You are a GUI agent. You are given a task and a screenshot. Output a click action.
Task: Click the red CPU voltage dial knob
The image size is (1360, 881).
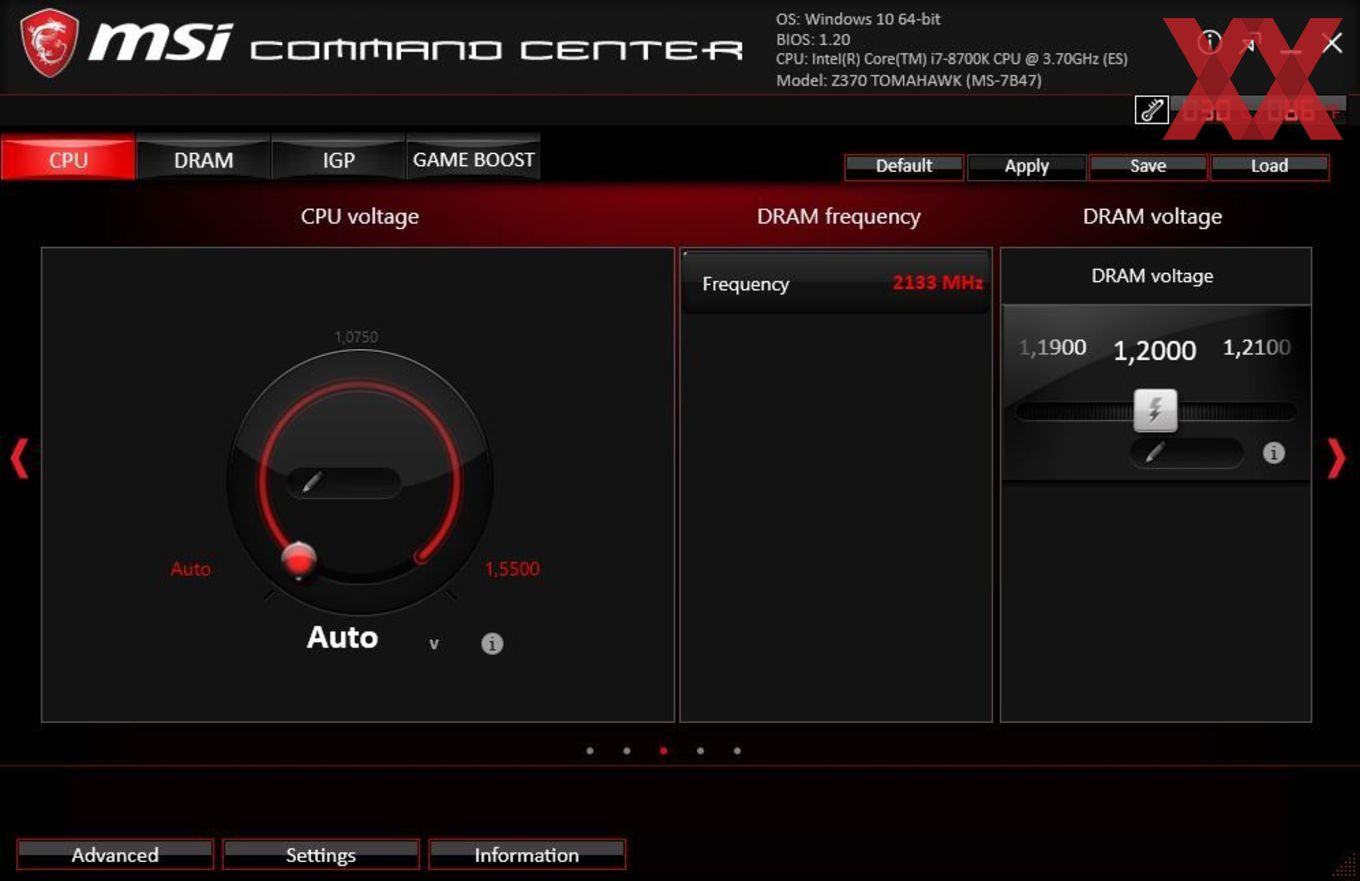click(x=299, y=561)
